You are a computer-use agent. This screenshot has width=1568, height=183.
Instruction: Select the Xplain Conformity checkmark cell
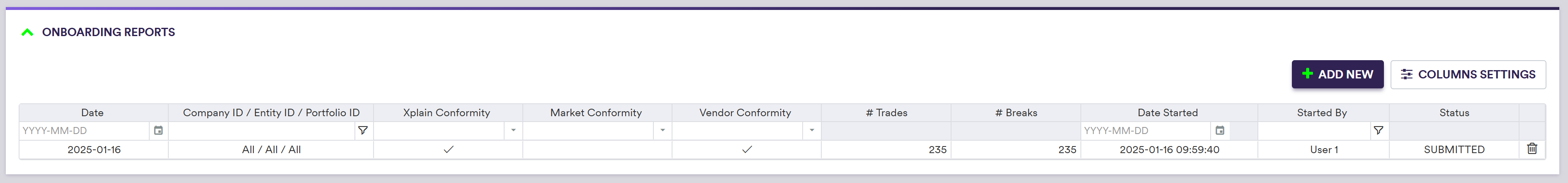pos(449,149)
